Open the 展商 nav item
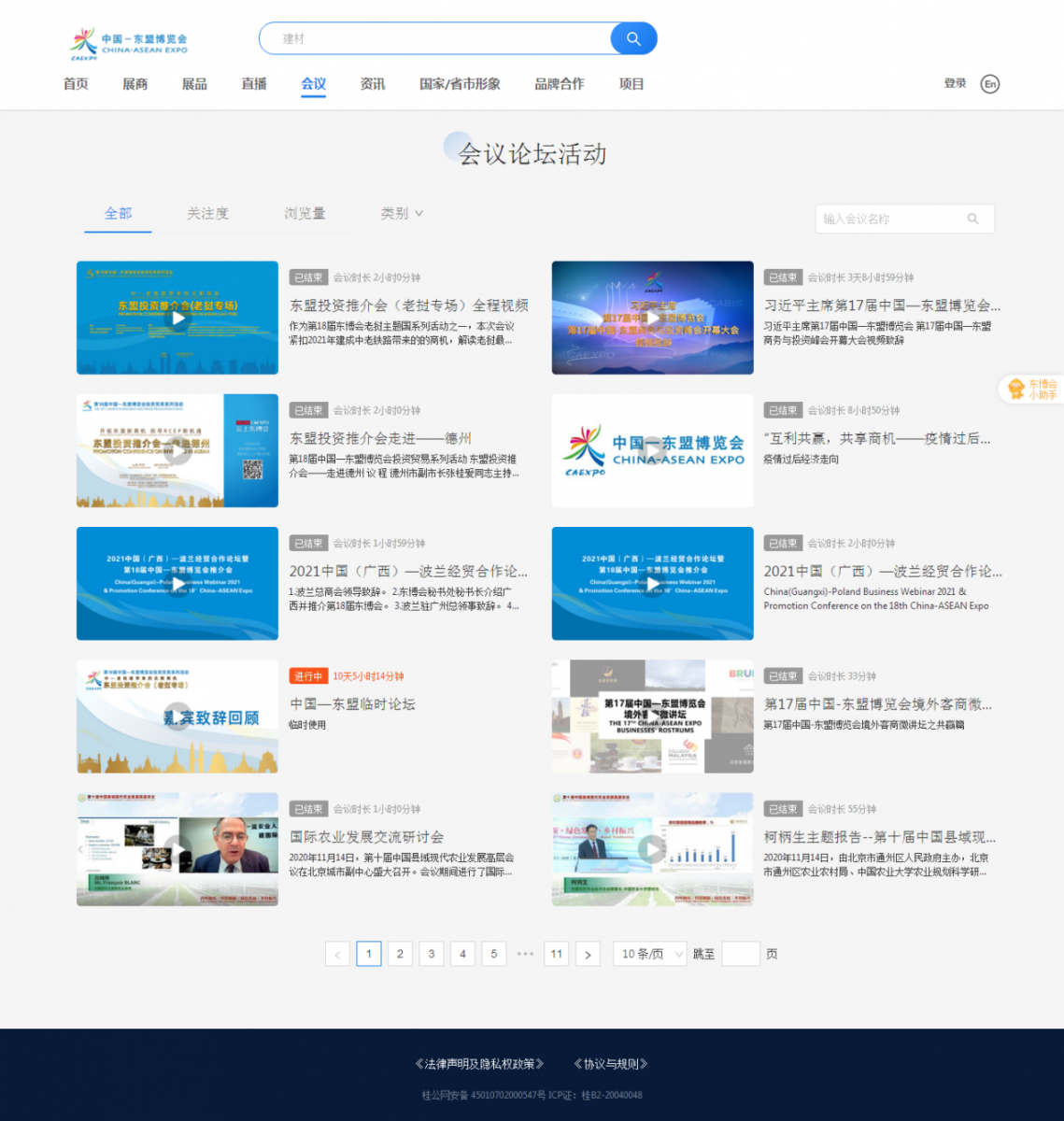Viewport: 1064px width, 1121px height. (x=135, y=84)
